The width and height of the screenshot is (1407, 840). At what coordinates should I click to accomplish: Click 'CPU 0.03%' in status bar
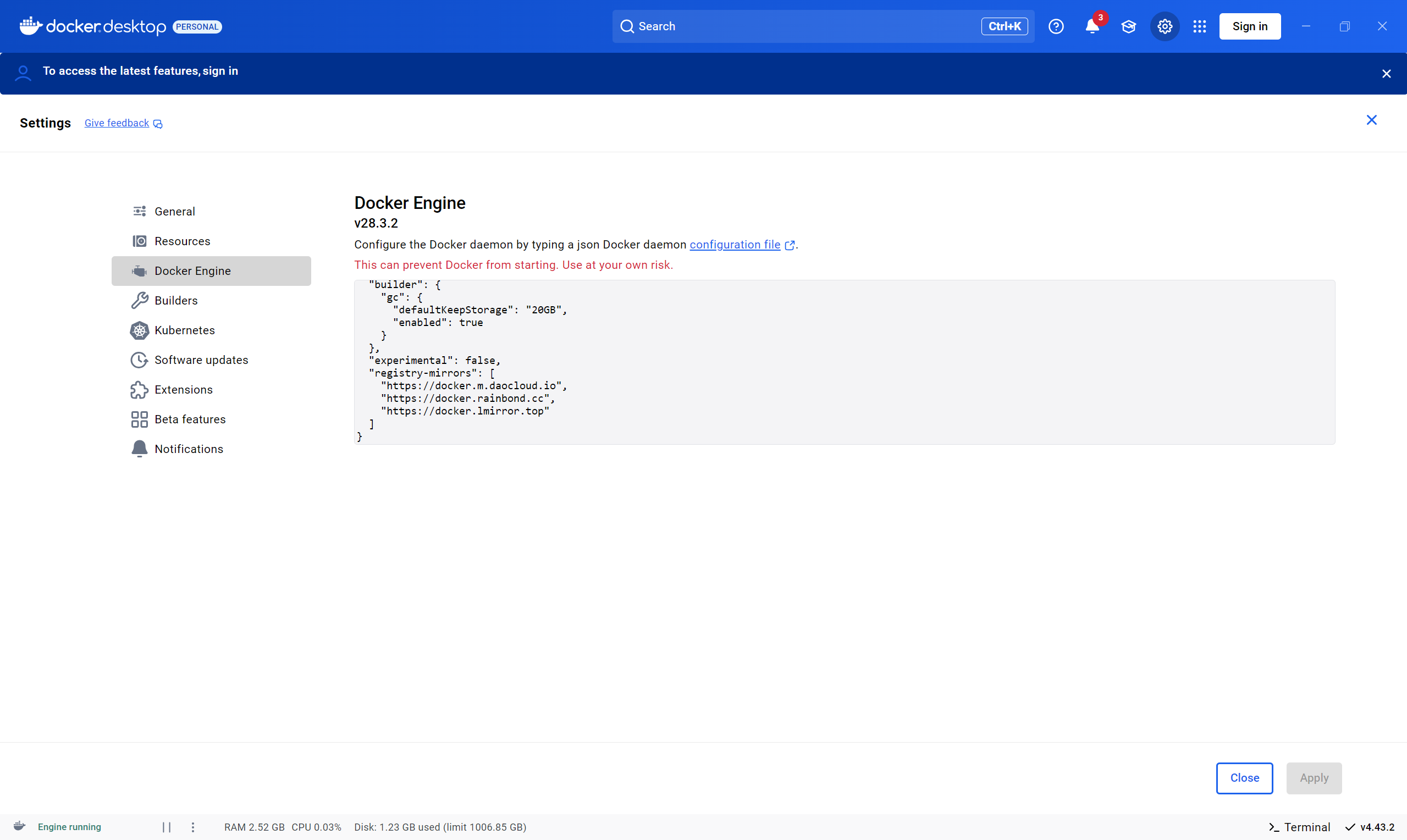pos(316,827)
